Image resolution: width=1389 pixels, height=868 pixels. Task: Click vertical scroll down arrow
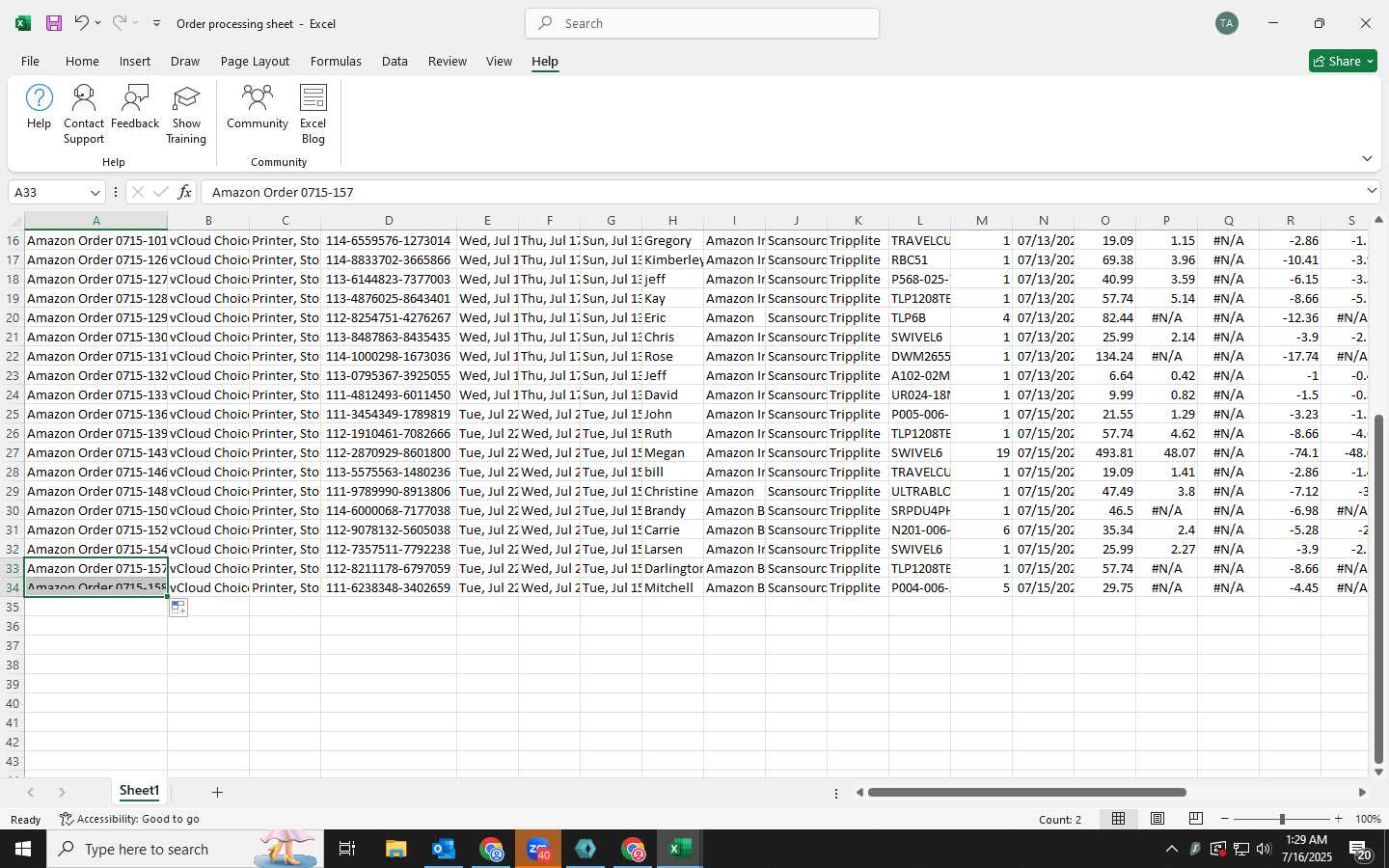pyautogui.click(x=1378, y=772)
